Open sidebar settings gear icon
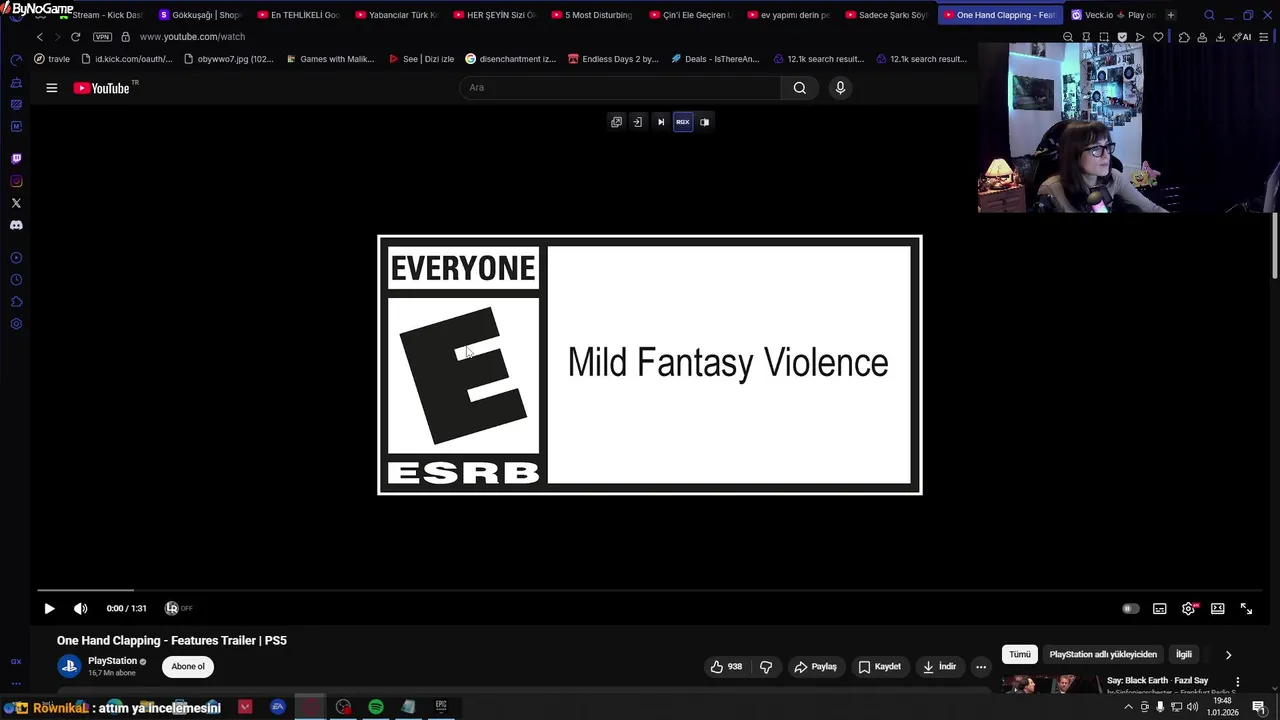The image size is (1280, 720). 16,324
